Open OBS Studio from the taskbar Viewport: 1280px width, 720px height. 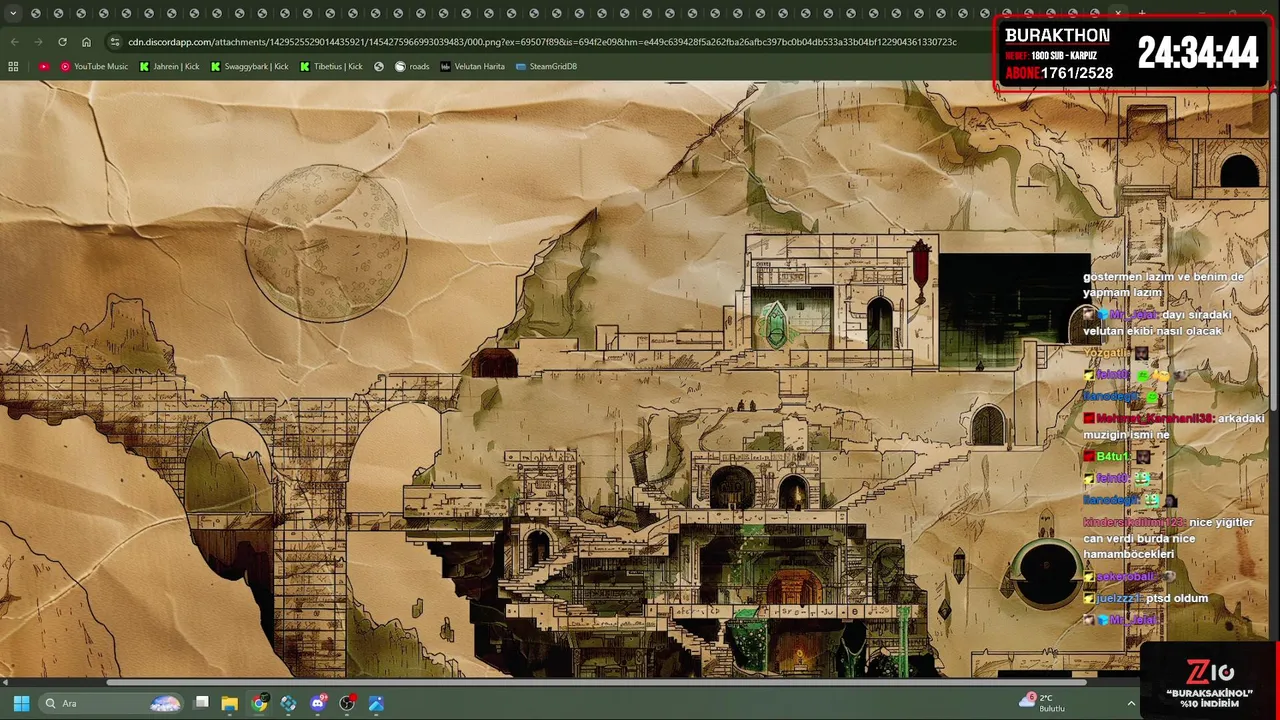pyautogui.click(x=347, y=703)
